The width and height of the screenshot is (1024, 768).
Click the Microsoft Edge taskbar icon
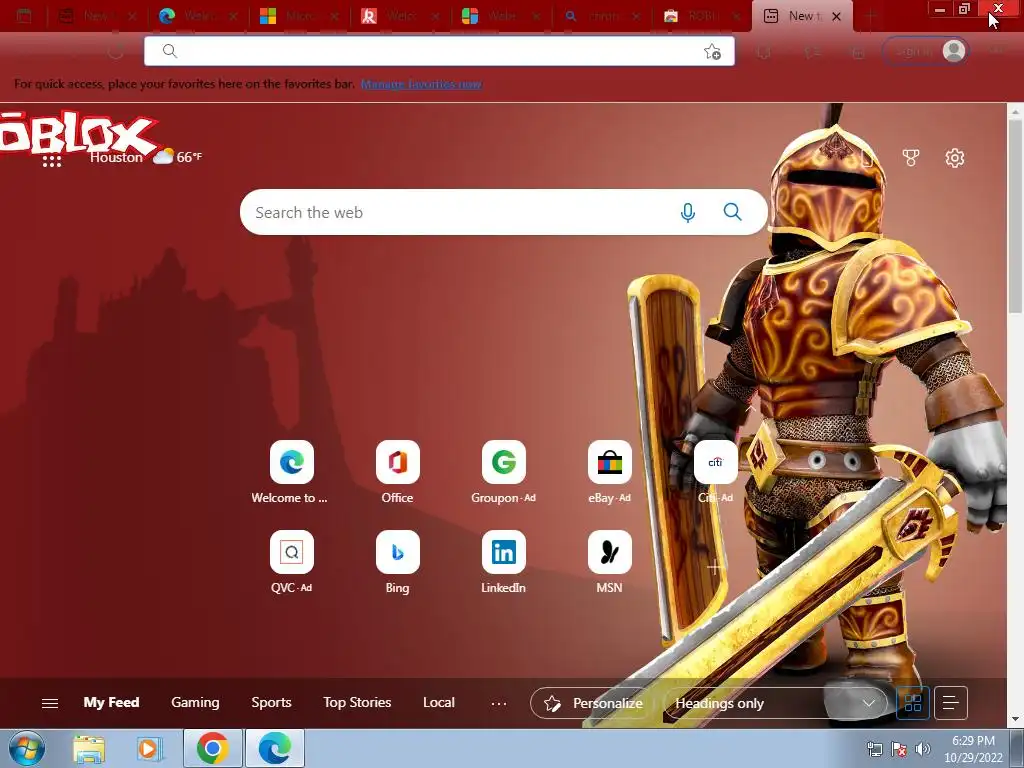tap(275, 748)
